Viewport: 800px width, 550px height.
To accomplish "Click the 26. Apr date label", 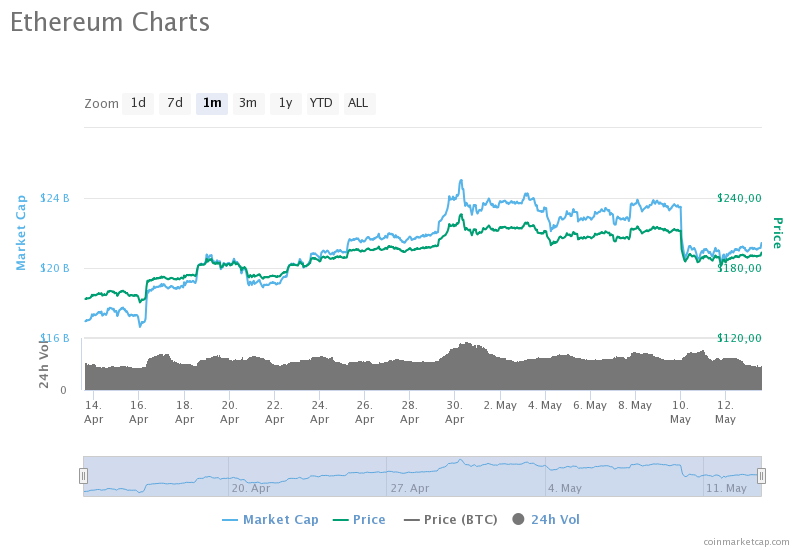I will 364,412.
